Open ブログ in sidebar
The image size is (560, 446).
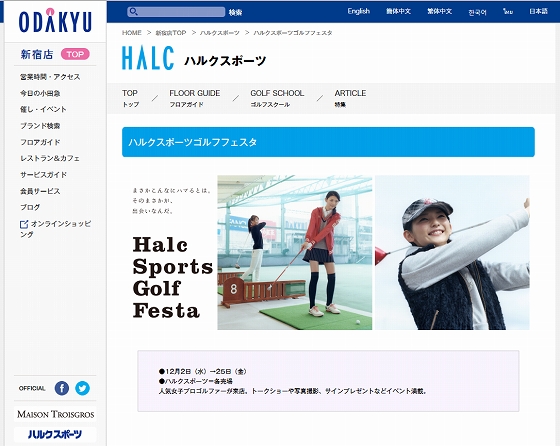coord(30,207)
